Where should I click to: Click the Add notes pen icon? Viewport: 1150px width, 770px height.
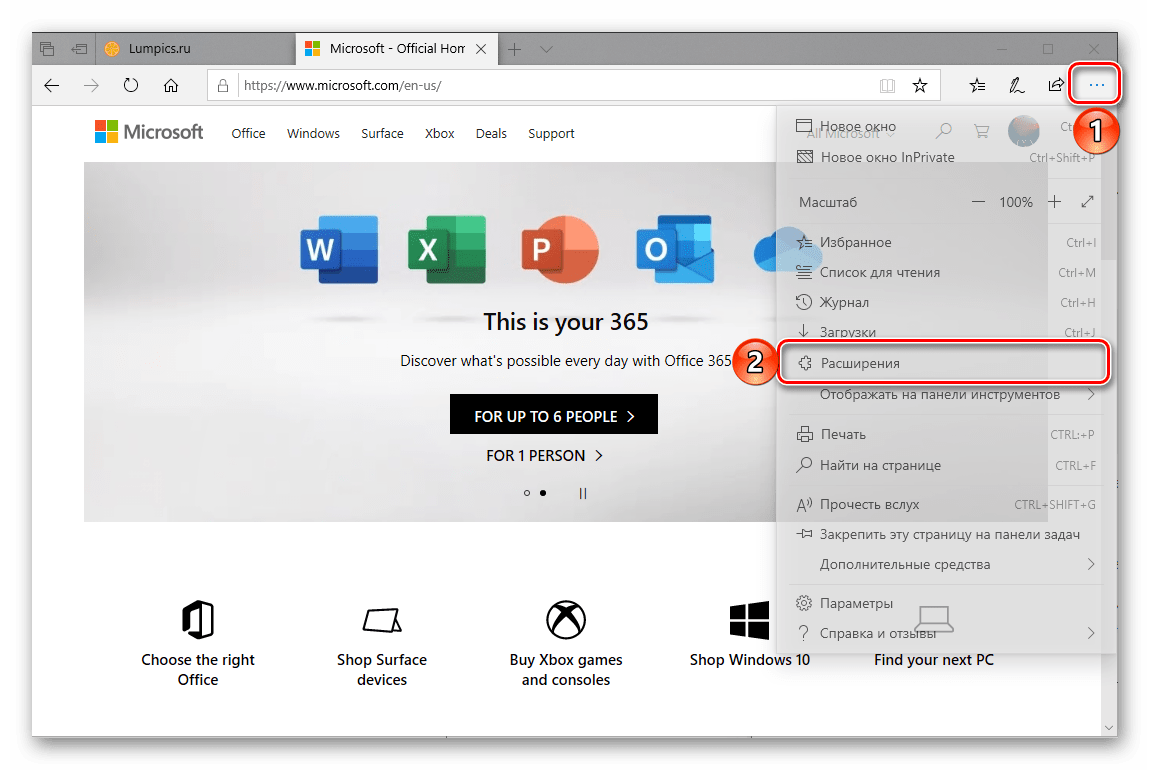(x=1016, y=86)
